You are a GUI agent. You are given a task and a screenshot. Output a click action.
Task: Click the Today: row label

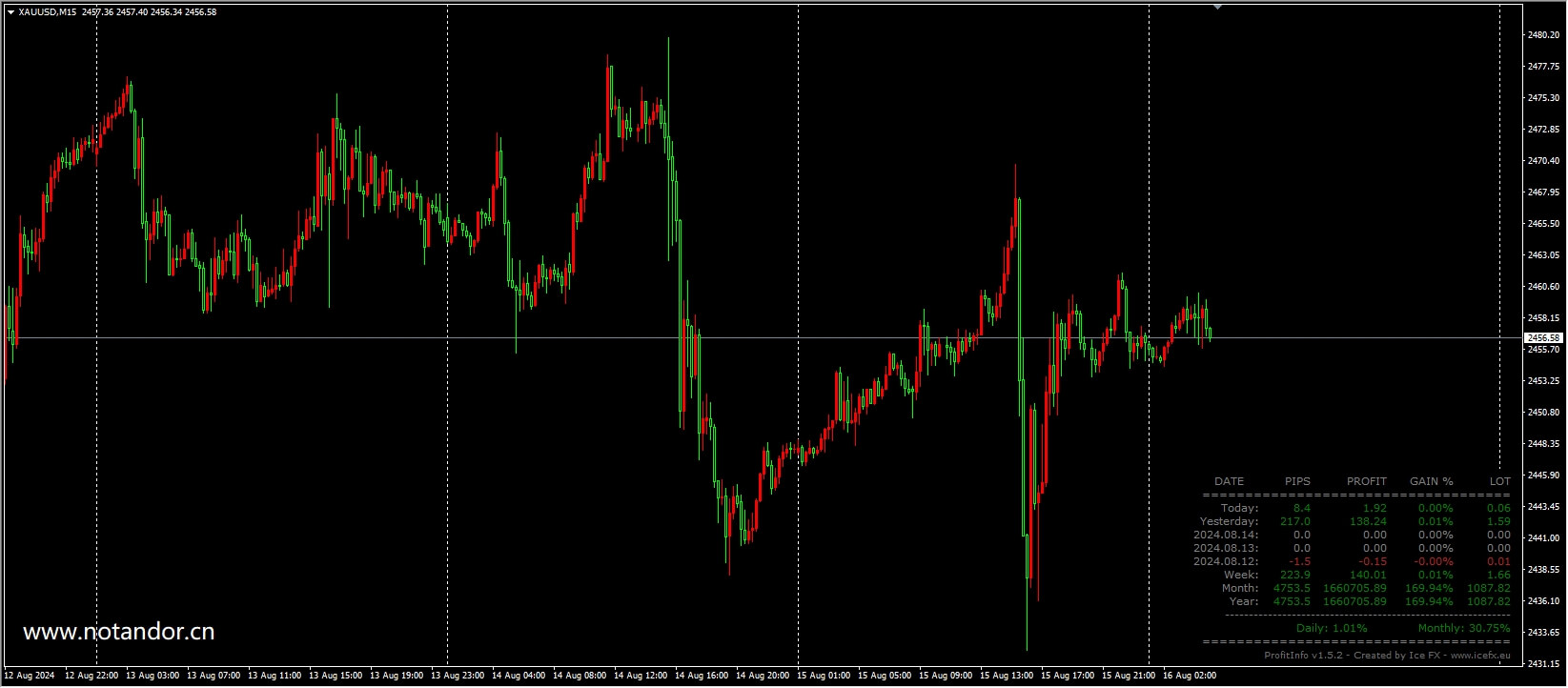(1239, 508)
